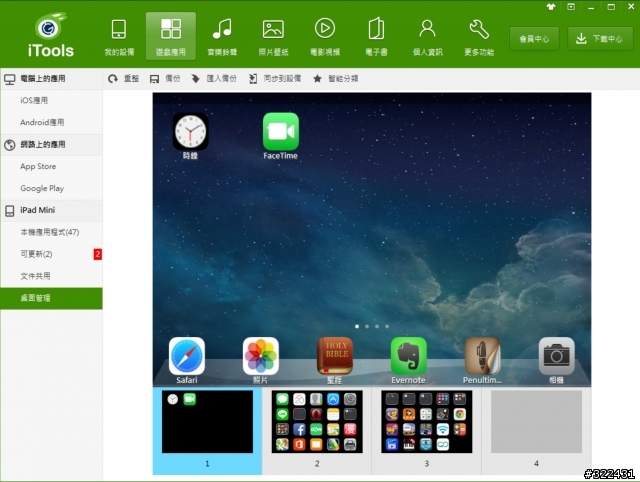Click the Evernote dock icon

pyautogui.click(x=409, y=356)
